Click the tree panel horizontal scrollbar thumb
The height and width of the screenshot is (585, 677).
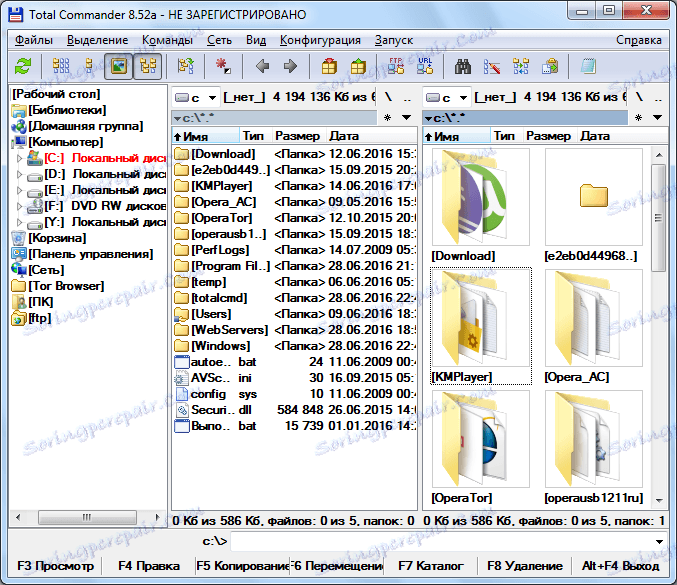pos(87,517)
